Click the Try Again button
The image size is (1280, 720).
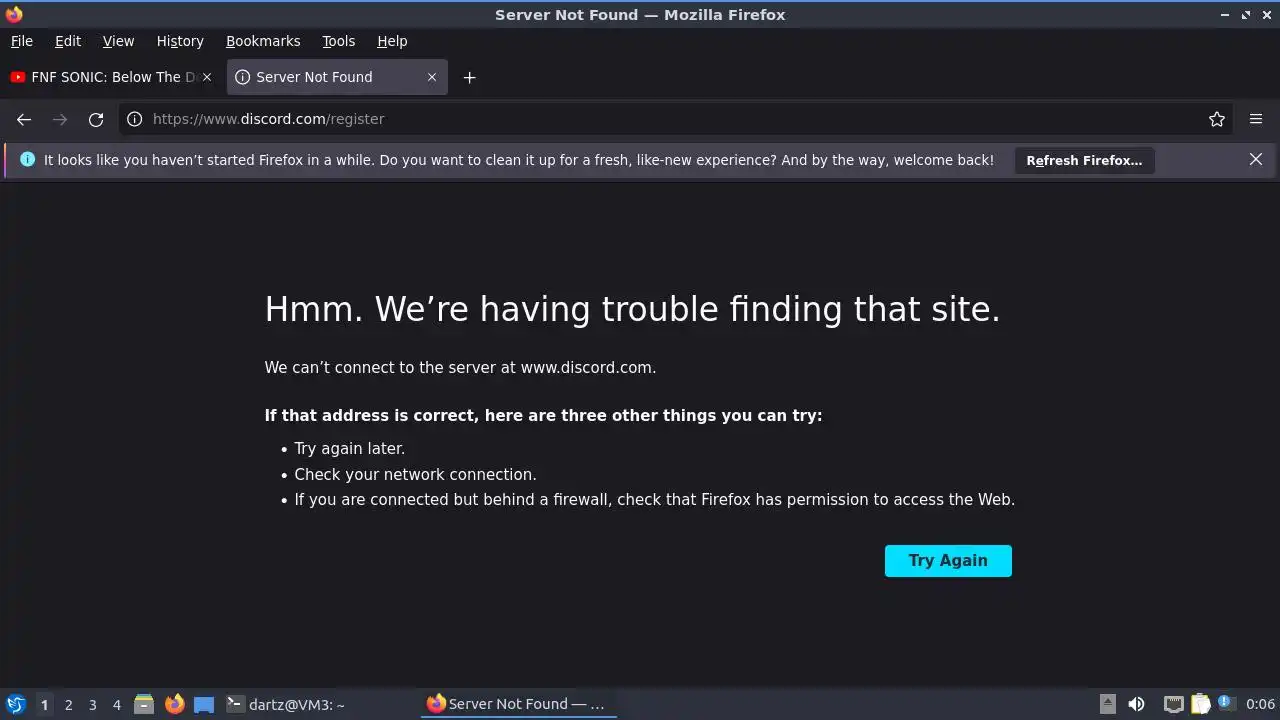point(948,561)
